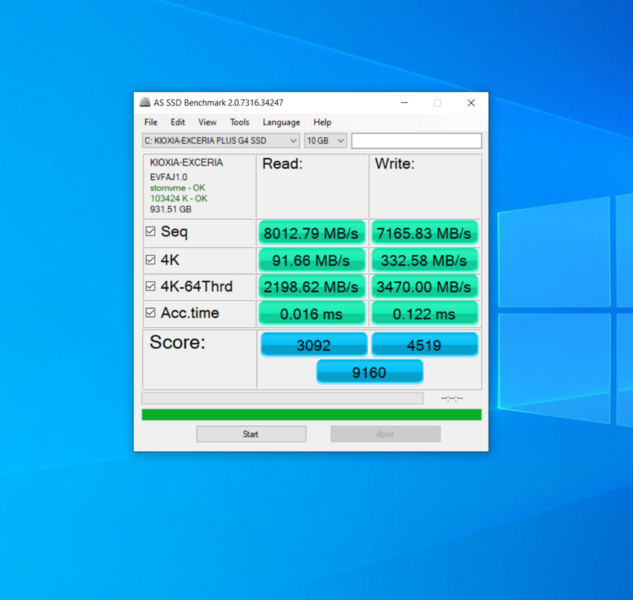Click the Start button
The height and width of the screenshot is (600, 633).
251,434
